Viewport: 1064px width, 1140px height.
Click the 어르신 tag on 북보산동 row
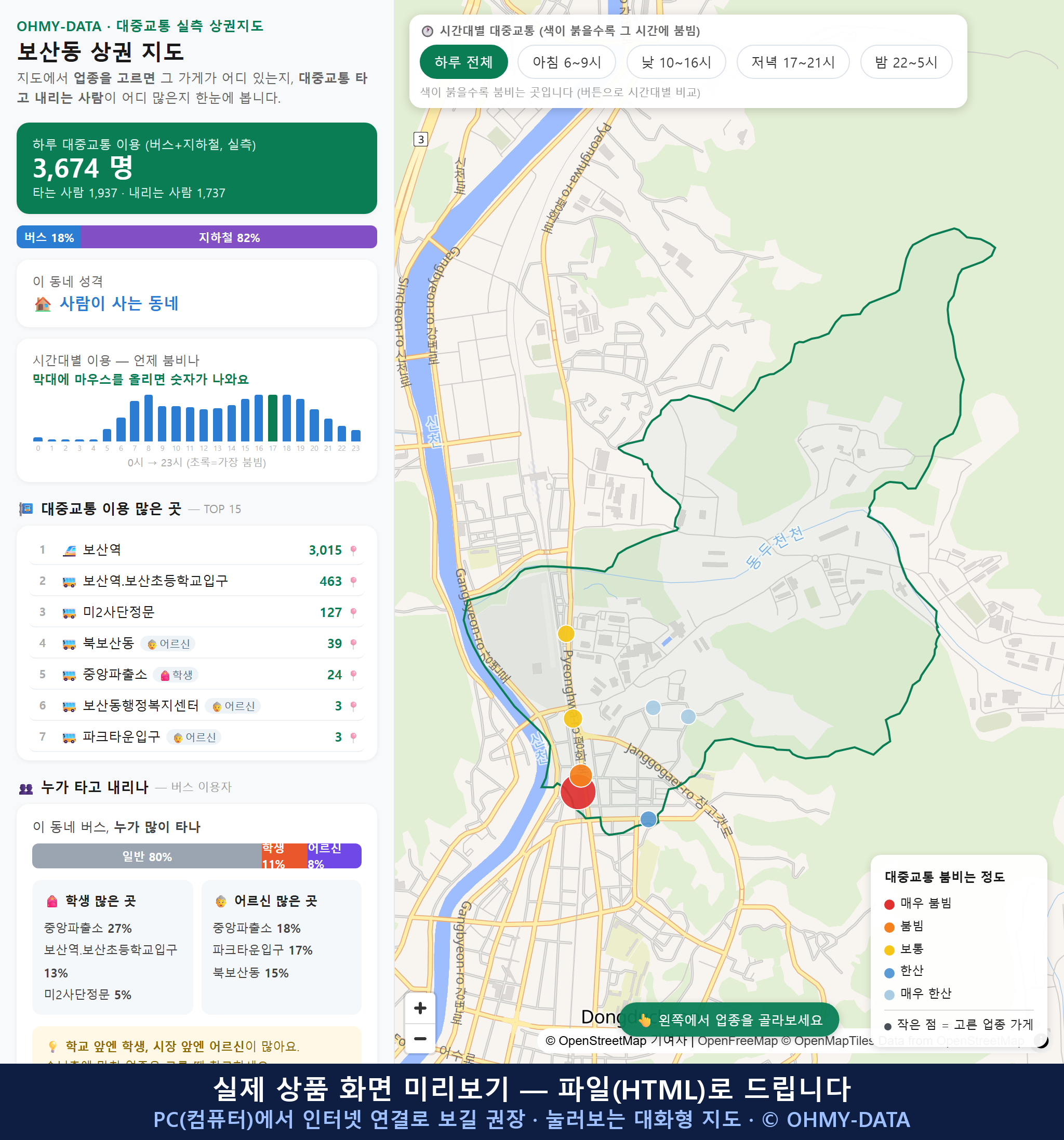click(168, 644)
